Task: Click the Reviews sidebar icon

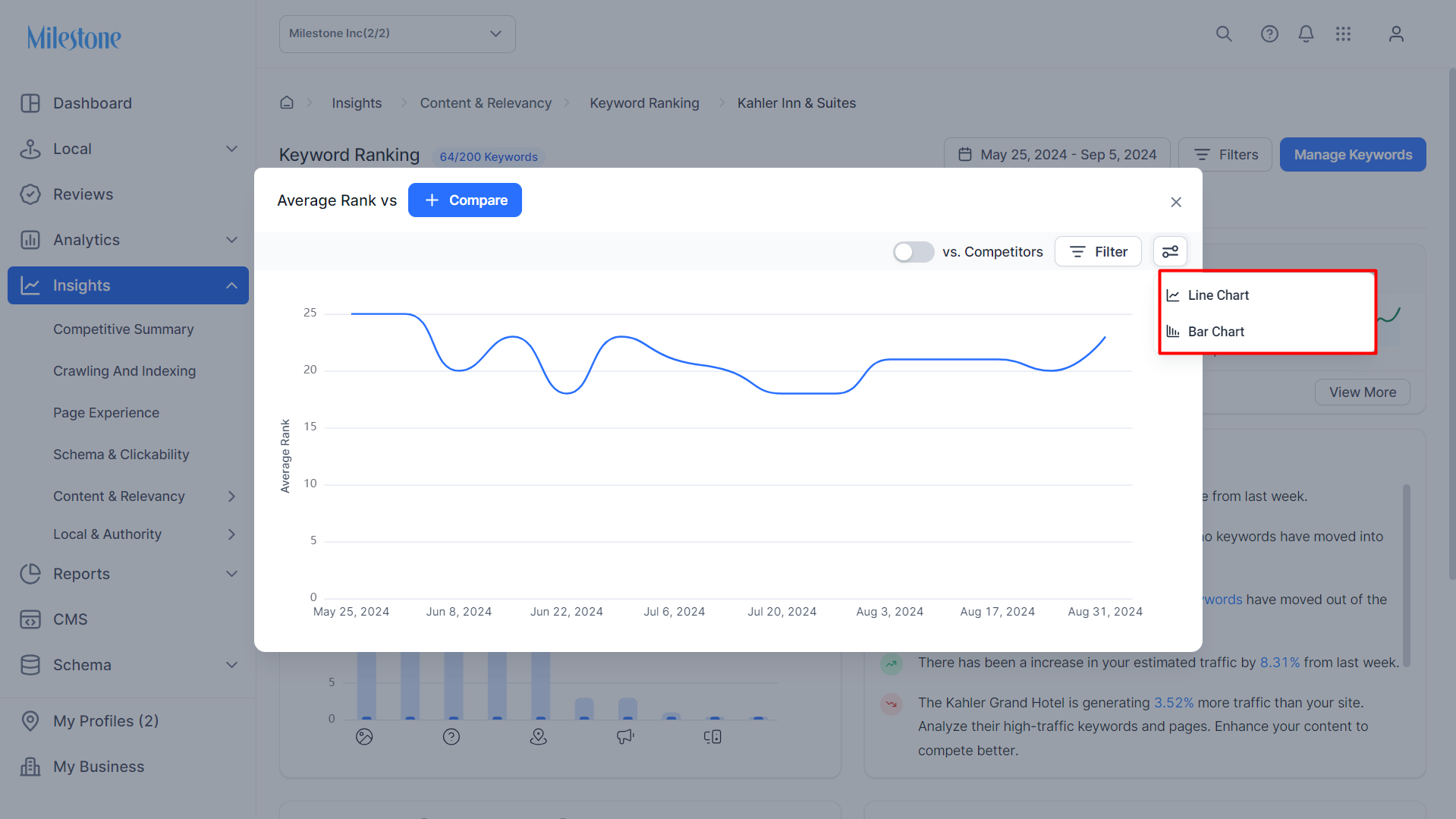Action: coord(30,194)
